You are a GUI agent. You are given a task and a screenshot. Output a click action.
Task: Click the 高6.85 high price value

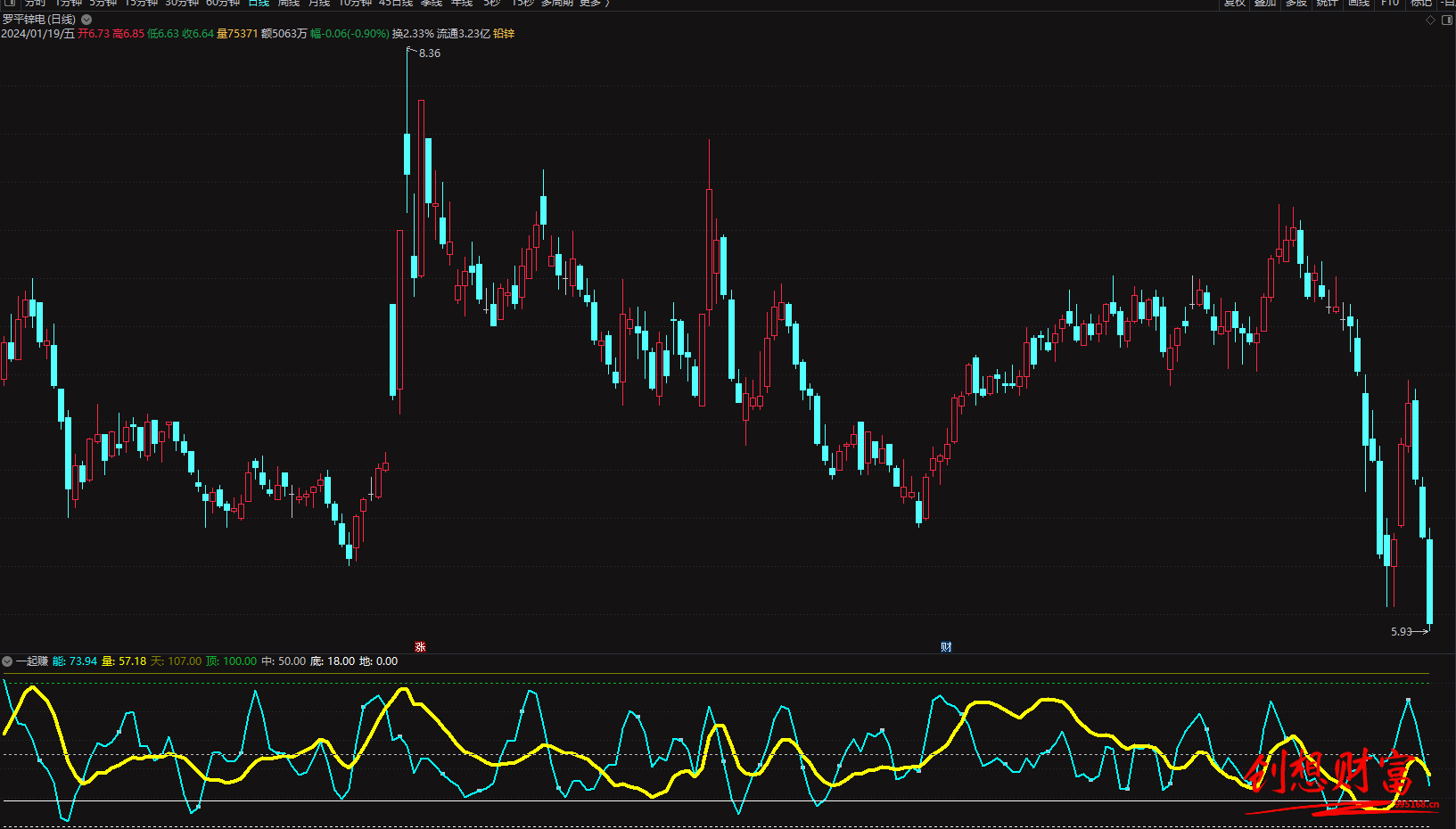coord(128,34)
